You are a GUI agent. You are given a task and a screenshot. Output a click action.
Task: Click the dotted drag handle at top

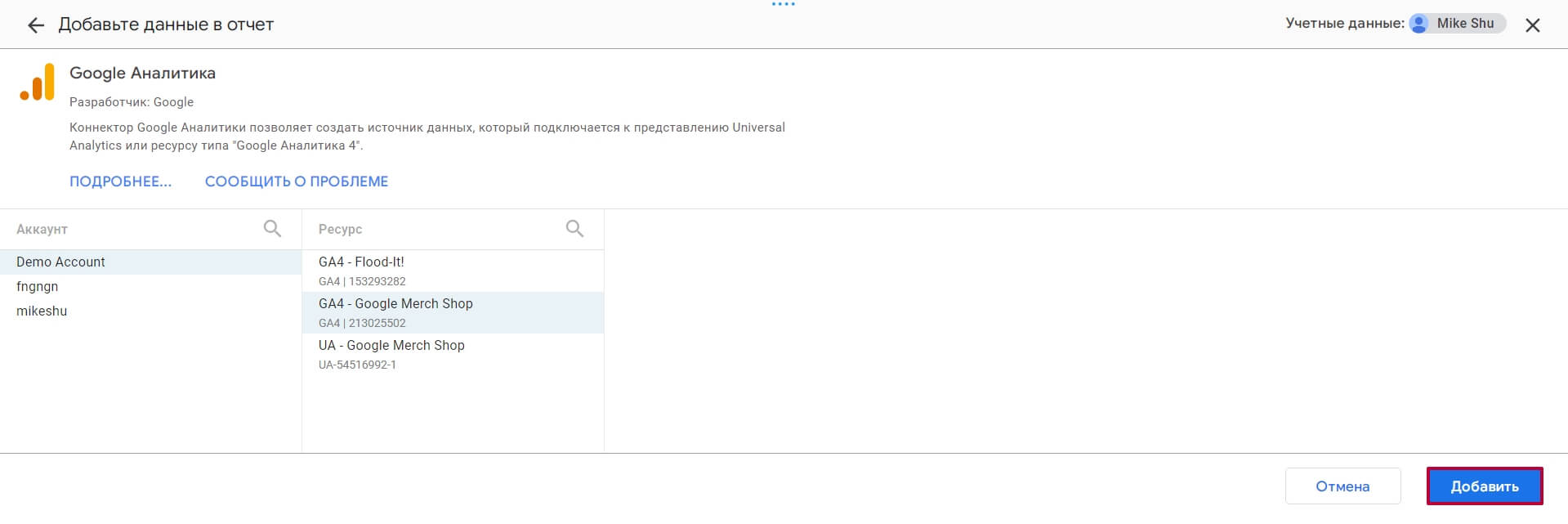(784, 4)
